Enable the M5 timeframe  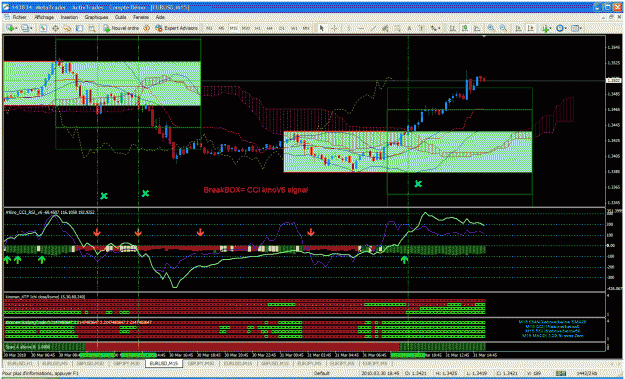[221, 28]
